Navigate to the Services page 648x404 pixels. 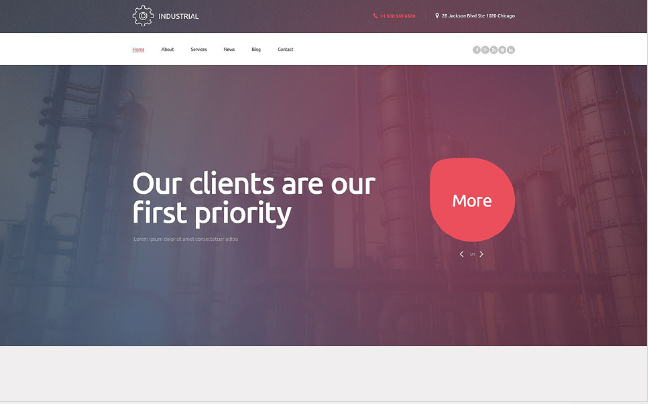click(199, 49)
